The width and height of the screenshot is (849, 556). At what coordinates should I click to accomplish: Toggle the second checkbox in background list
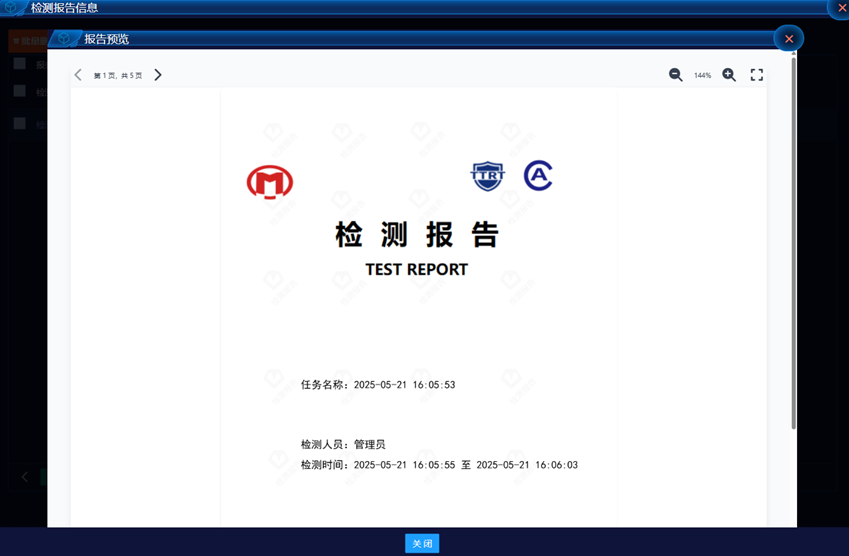19,90
